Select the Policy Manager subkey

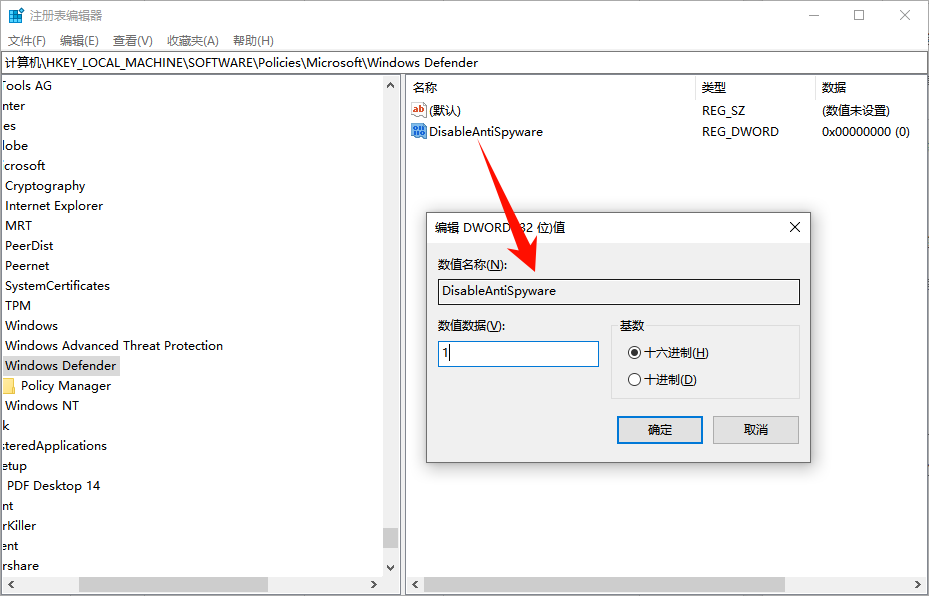(66, 386)
